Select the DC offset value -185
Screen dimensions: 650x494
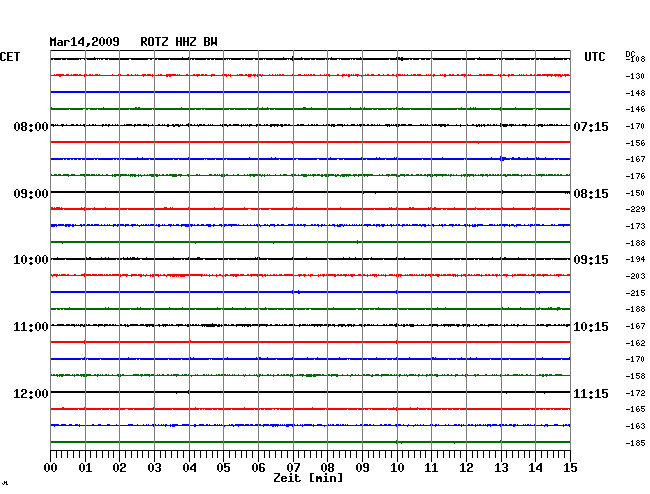point(635,443)
